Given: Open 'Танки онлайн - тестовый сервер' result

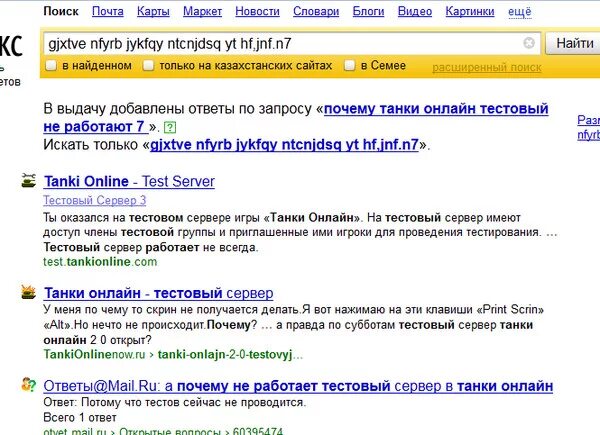Looking at the screenshot, I should coord(158,293).
